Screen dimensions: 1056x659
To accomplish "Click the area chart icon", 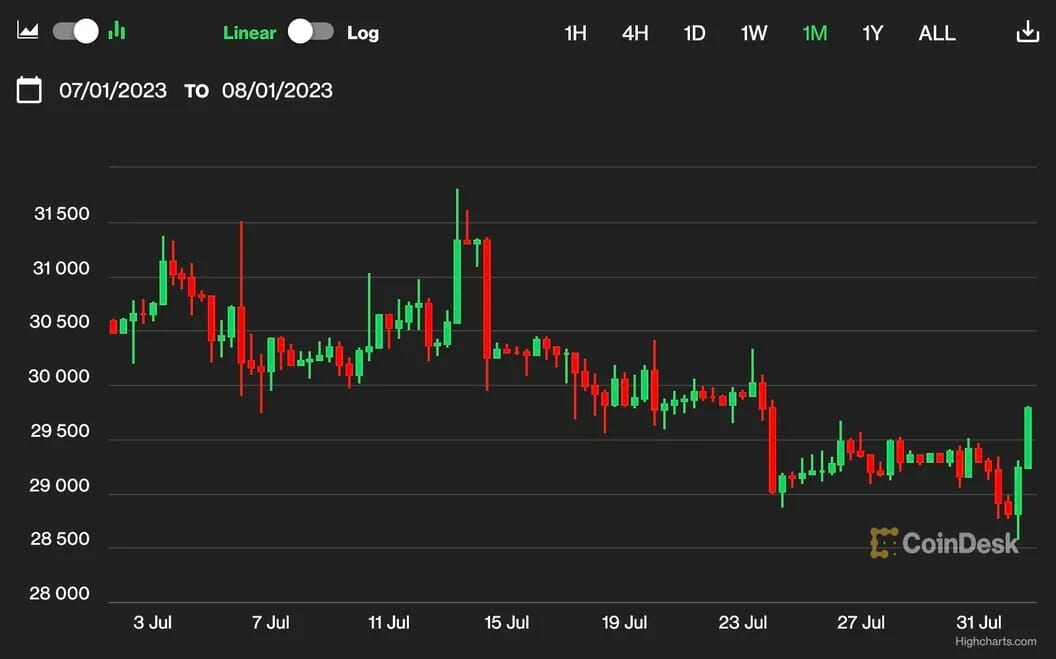I will tap(28, 31).
